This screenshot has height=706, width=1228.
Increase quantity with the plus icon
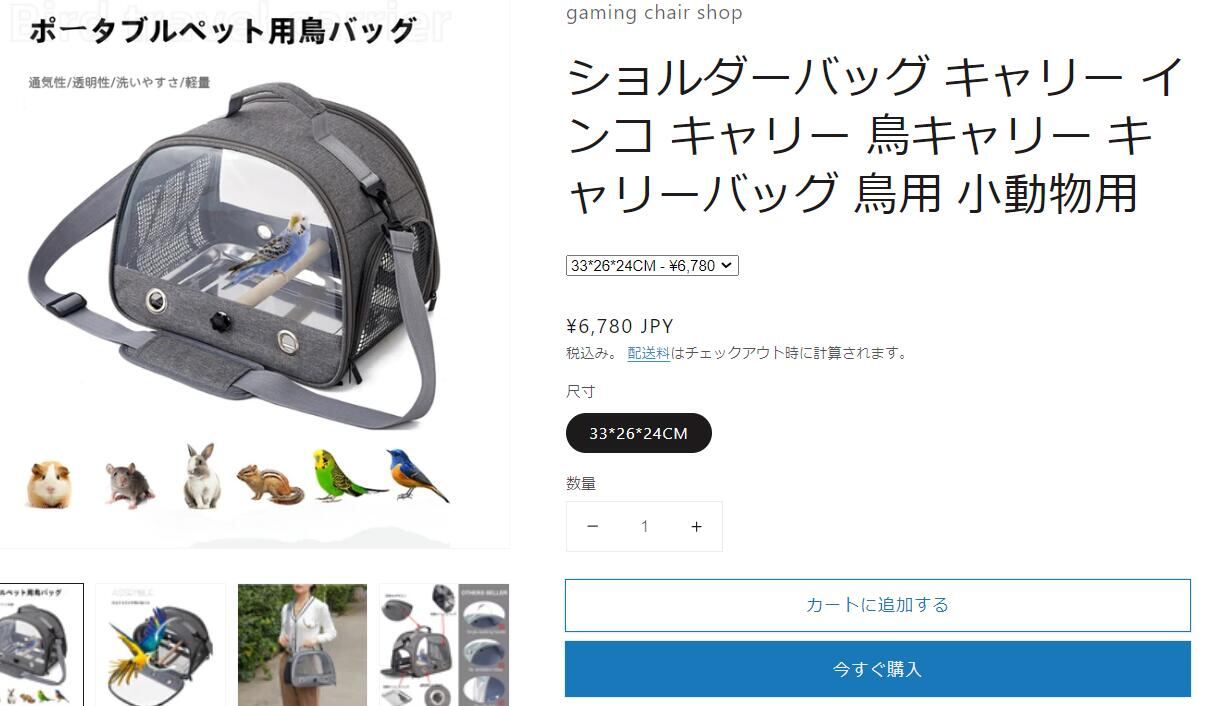coord(696,526)
